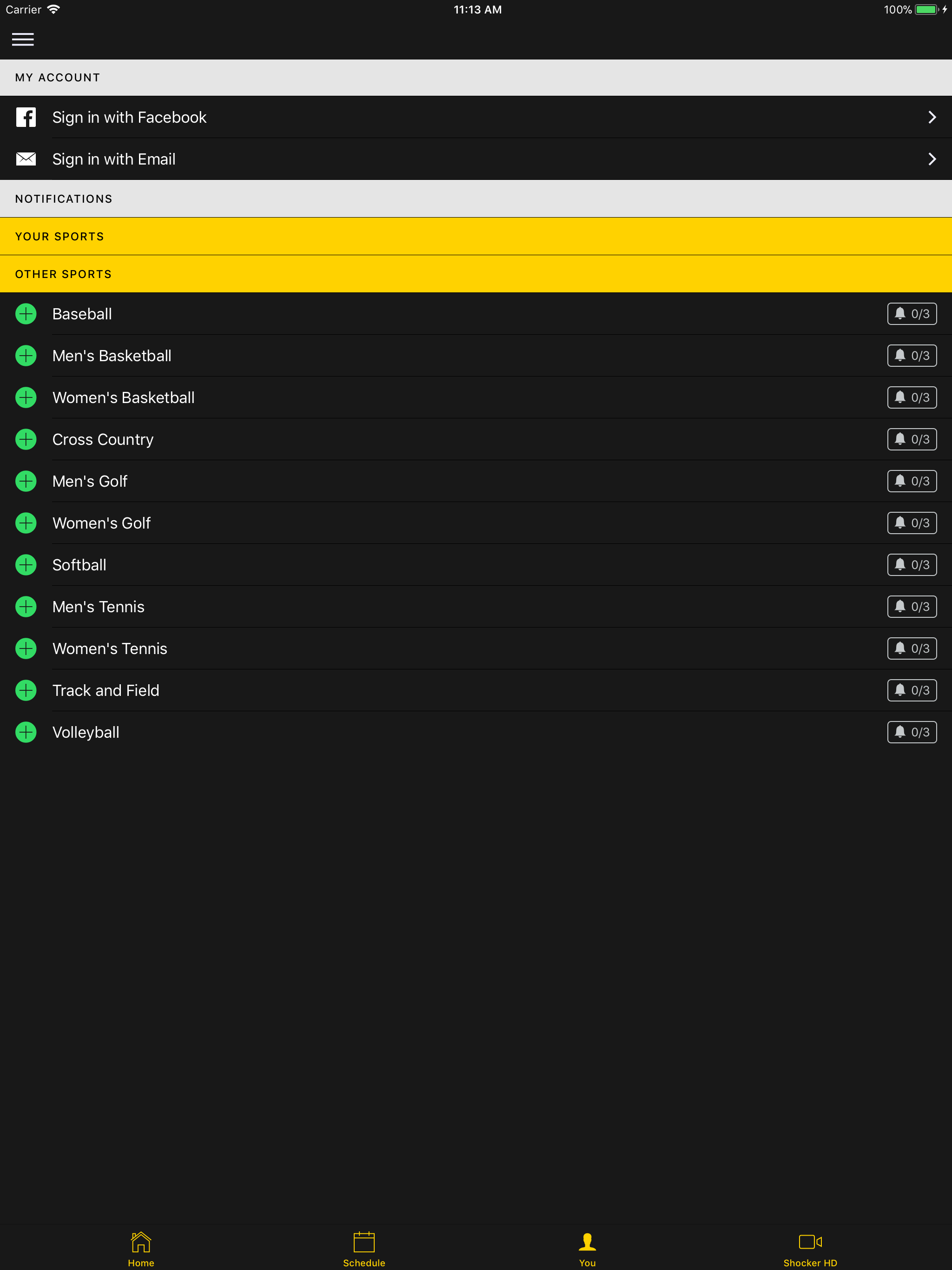Tap the Facebook logo icon
This screenshot has height=1270, width=952.
[26, 117]
